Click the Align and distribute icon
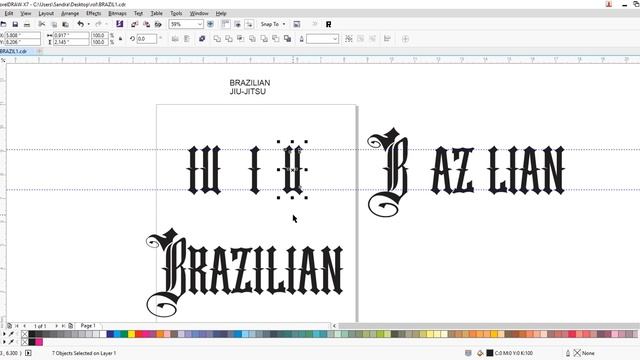Viewport: 640px width, 360px height. [387, 39]
